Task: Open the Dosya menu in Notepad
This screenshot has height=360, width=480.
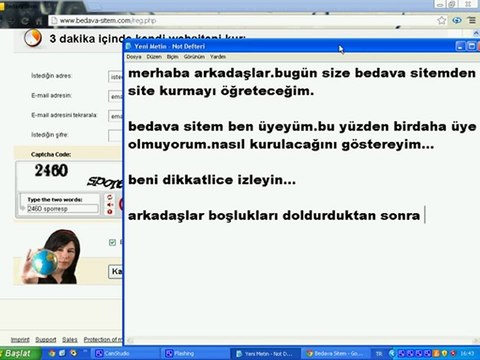Action: tap(134, 57)
